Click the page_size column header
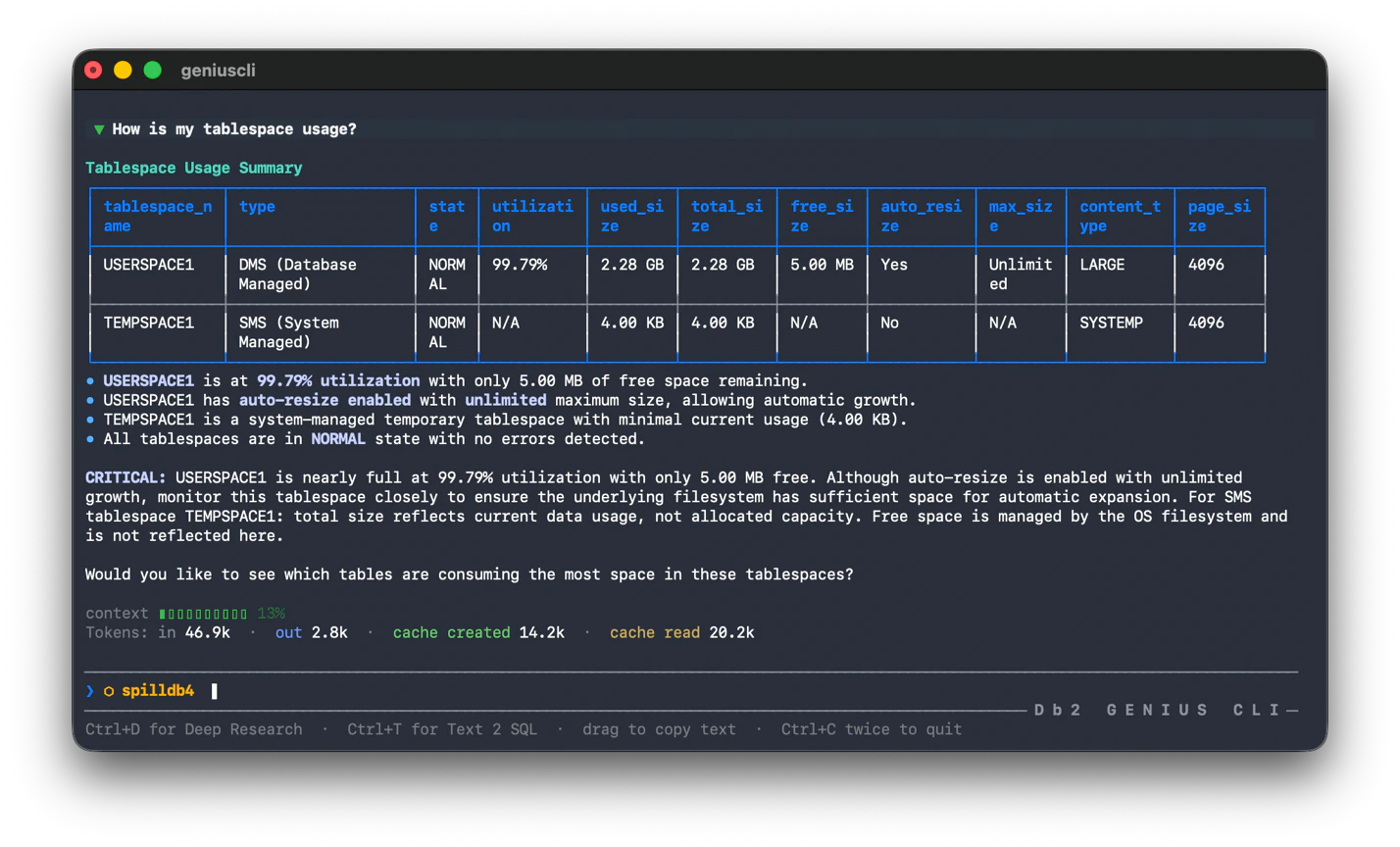1400x847 pixels. (x=1219, y=217)
